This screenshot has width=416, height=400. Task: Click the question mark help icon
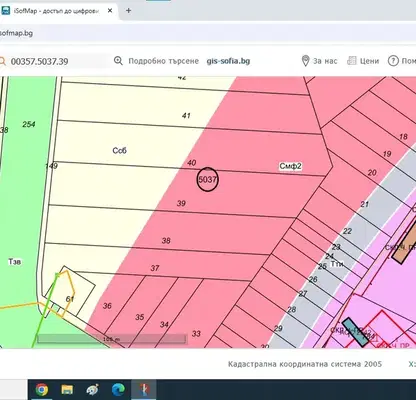pos(393,61)
